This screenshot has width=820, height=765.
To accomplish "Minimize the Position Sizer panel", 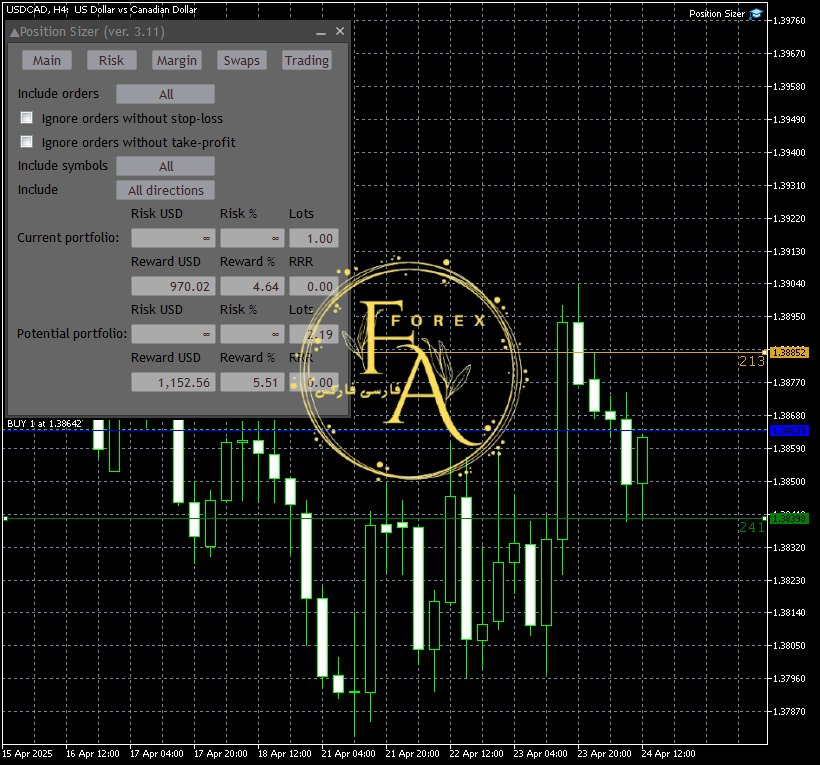I will tap(321, 32).
